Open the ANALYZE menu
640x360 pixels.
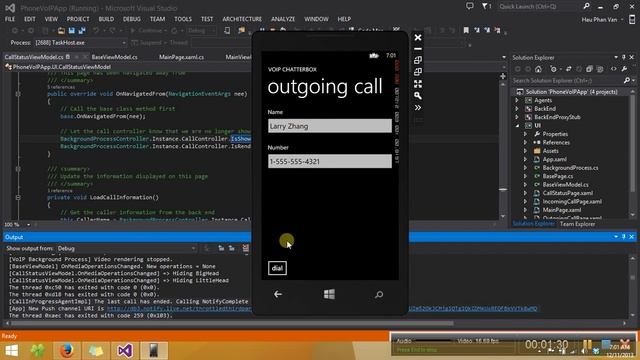[x=283, y=19]
